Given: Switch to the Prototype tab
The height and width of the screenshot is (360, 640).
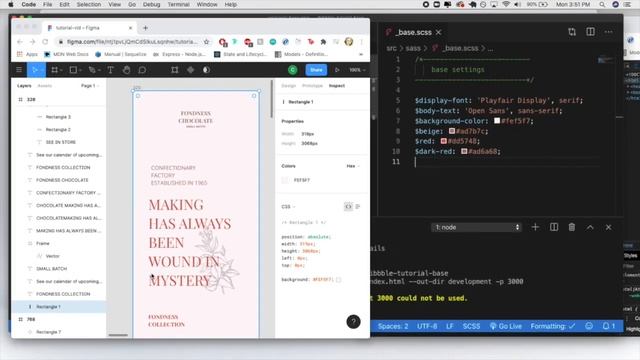Looking at the screenshot, I should (312, 86).
